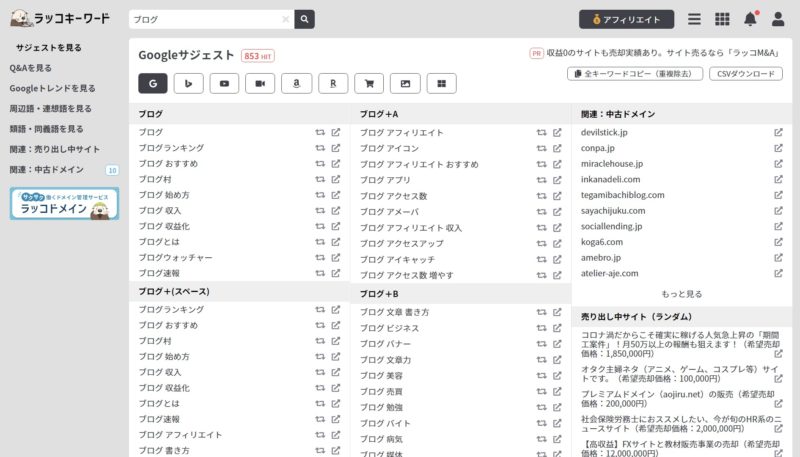Open the notifications bell
Screen dimensions: 800x457
tap(750, 19)
